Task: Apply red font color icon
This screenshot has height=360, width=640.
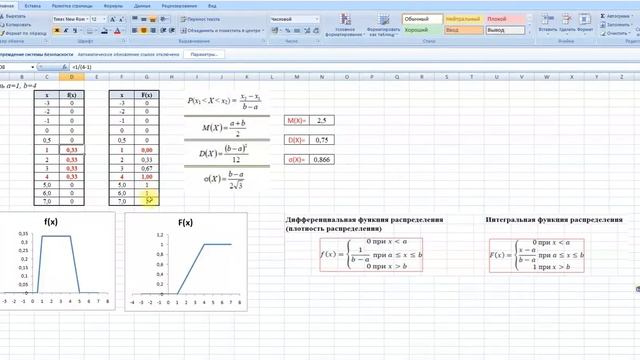Action: [118, 31]
